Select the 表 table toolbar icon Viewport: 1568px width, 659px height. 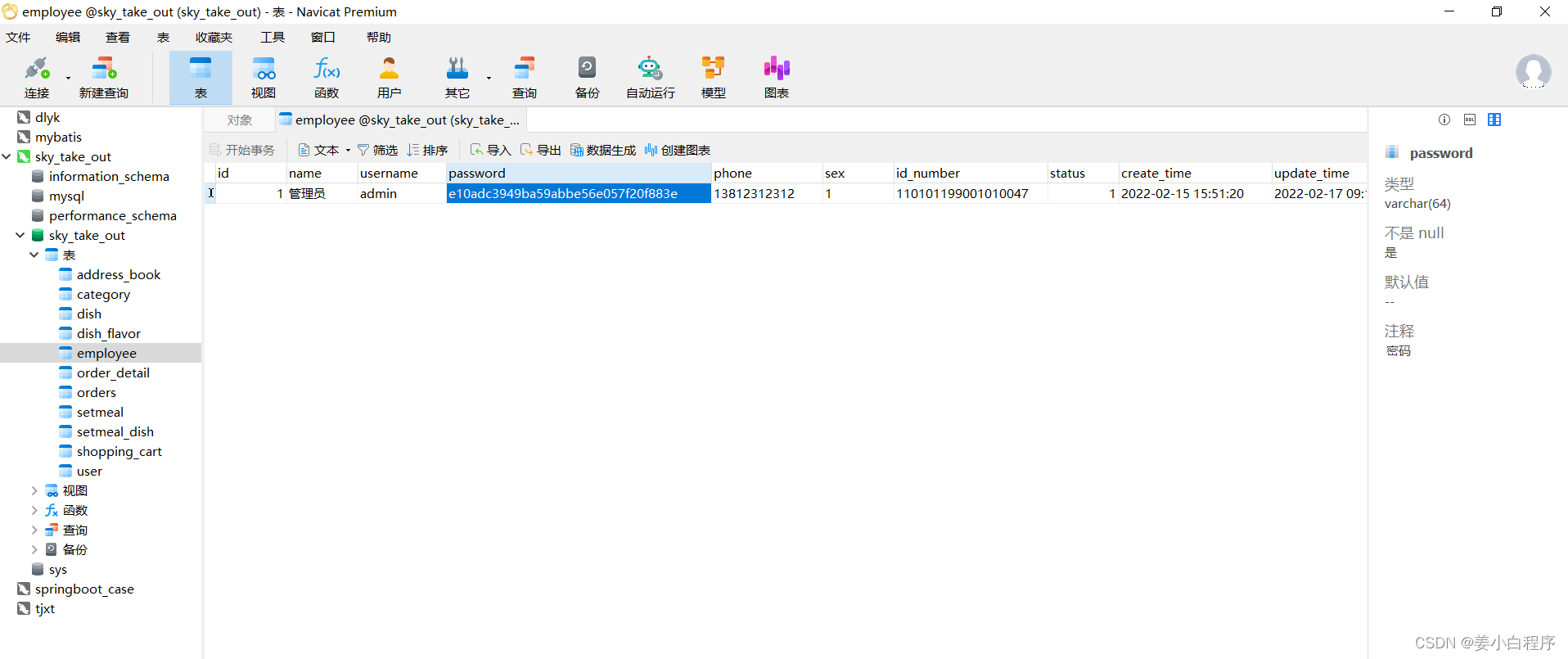pyautogui.click(x=201, y=78)
